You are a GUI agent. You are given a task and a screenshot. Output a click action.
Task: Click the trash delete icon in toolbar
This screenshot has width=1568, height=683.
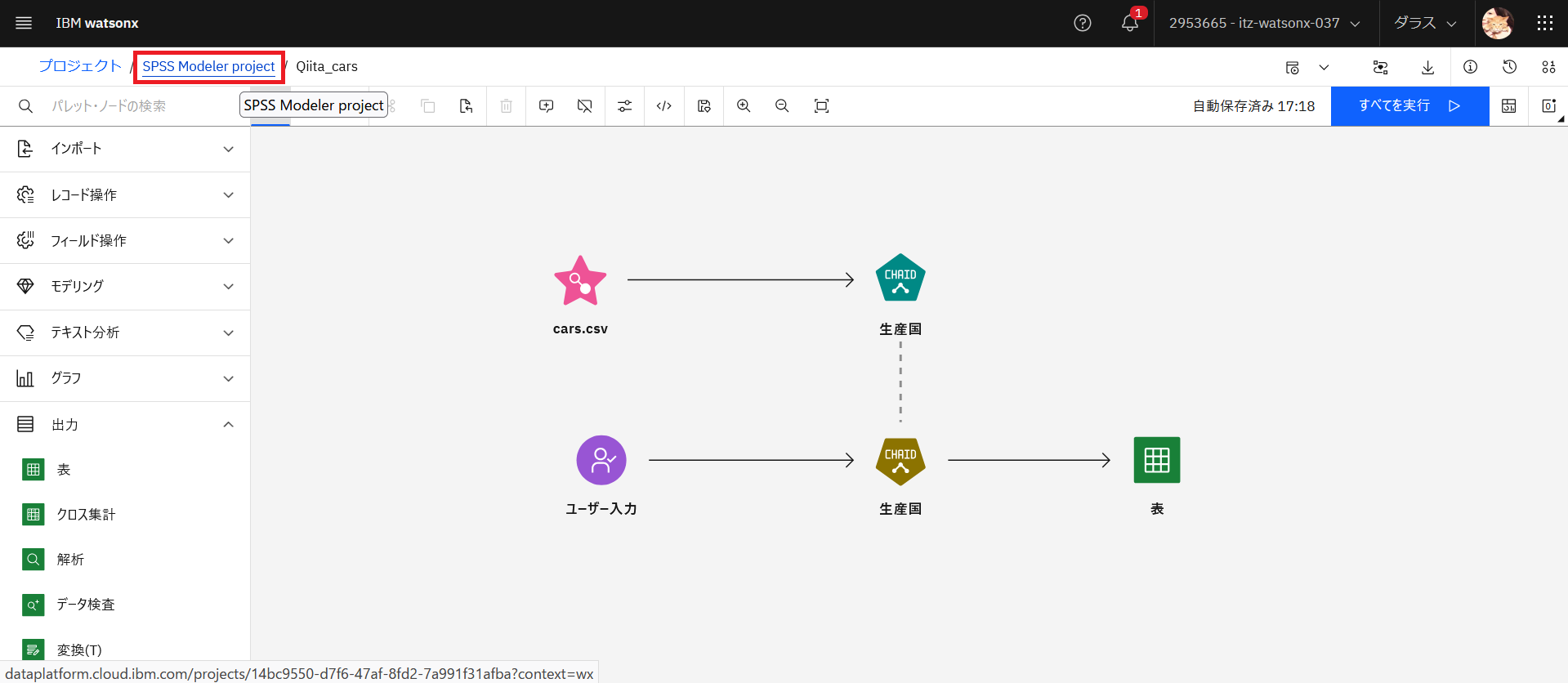coord(506,106)
